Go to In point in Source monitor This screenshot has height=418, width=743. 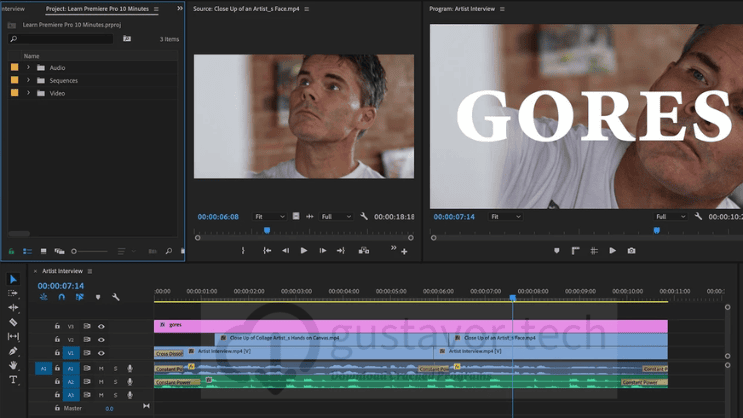[267, 251]
